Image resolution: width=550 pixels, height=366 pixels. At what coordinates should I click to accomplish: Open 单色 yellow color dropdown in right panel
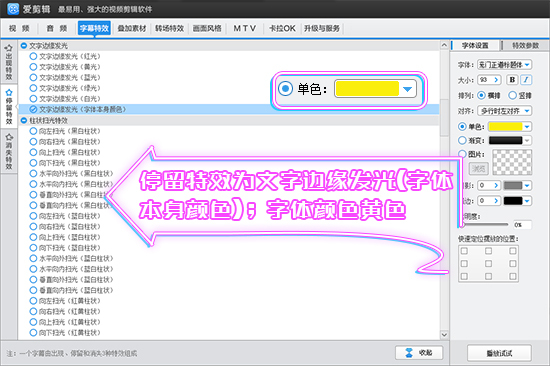pos(527,127)
